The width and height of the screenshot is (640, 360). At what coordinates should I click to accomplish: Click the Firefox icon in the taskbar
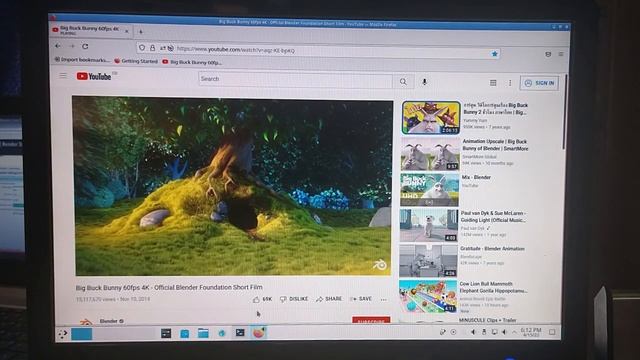point(258,333)
